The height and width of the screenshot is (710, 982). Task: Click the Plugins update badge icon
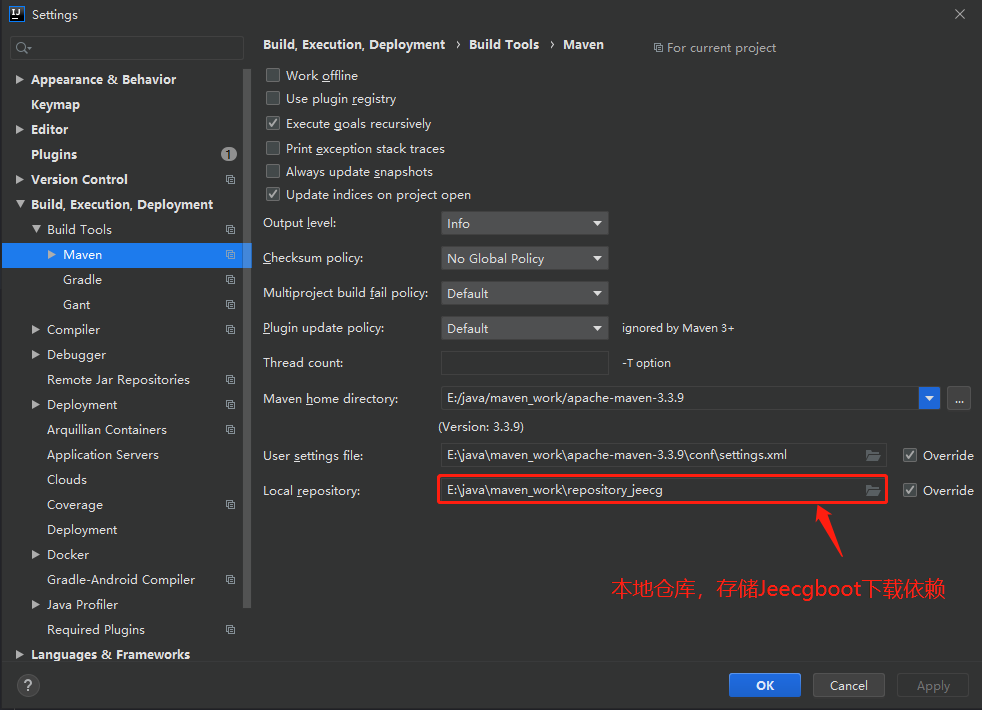(x=229, y=154)
